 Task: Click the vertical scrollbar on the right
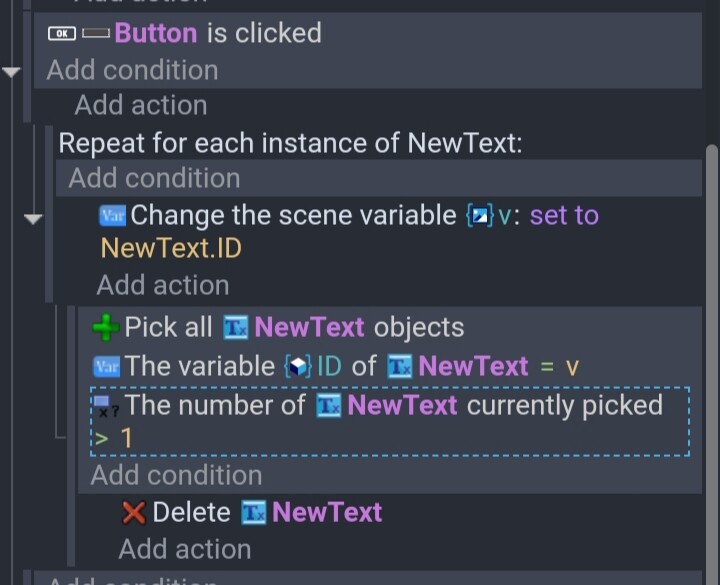click(712, 363)
